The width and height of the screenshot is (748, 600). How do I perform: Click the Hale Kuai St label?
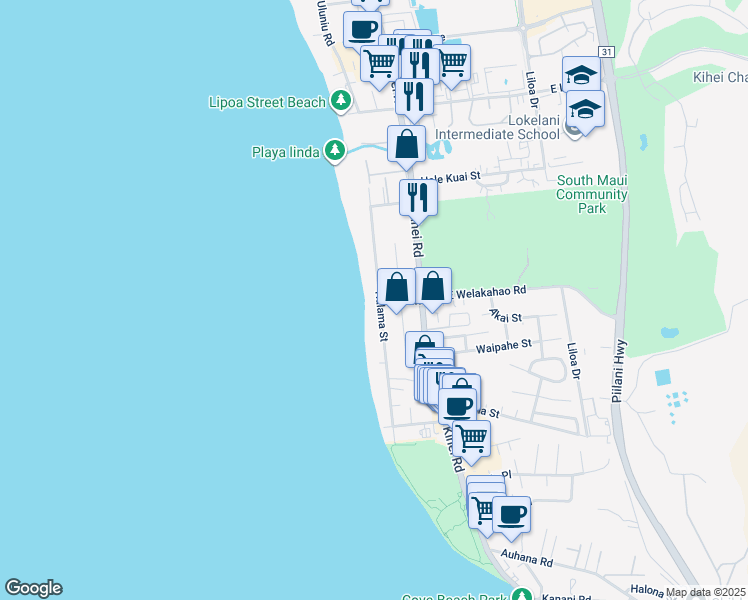click(x=451, y=178)
